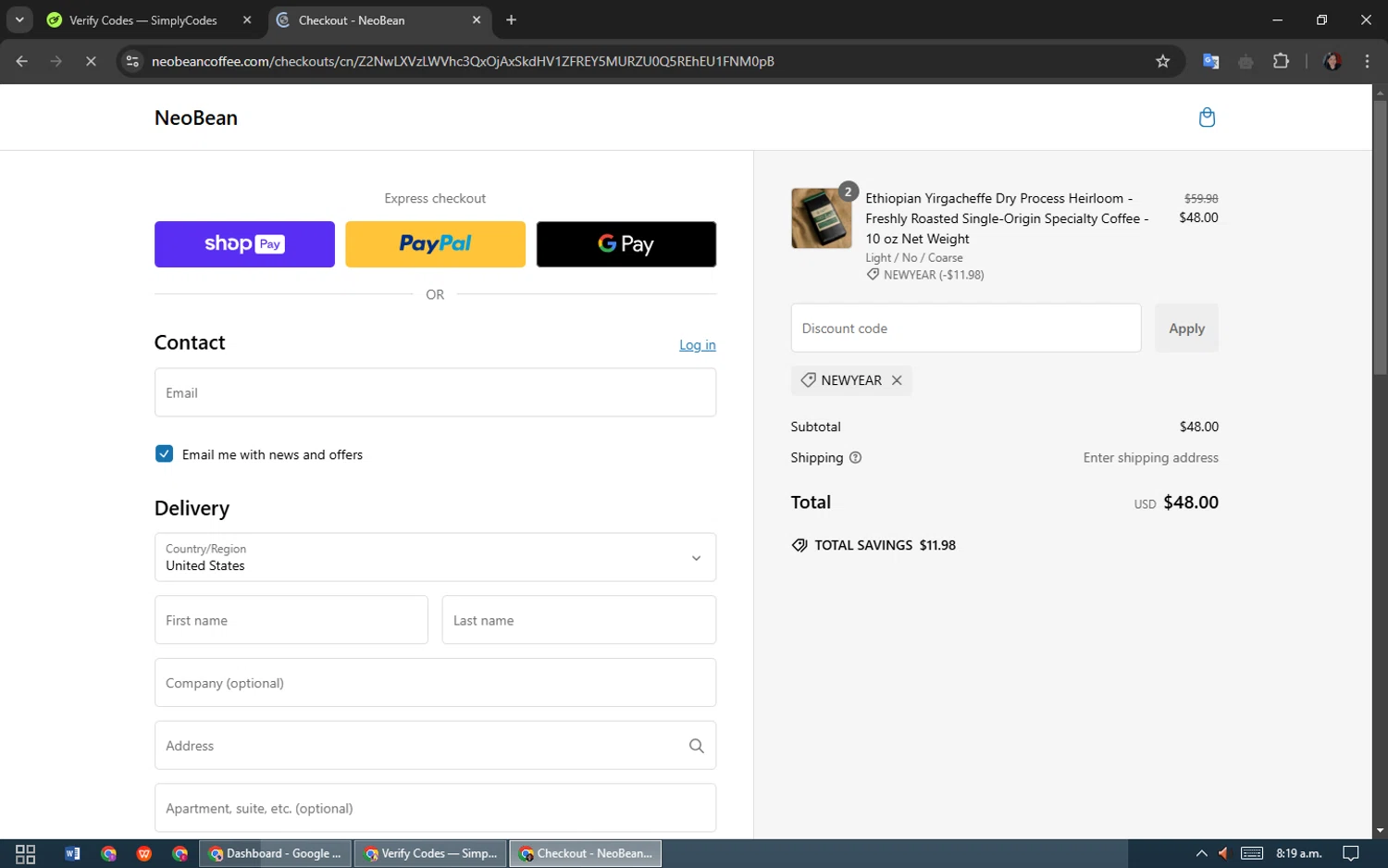Click the muted speaker volume icon

point(1223,853)
